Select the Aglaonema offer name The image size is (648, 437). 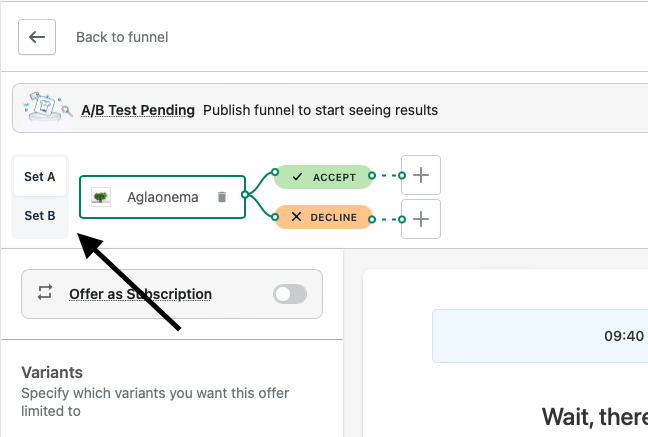tap(163, 197)
